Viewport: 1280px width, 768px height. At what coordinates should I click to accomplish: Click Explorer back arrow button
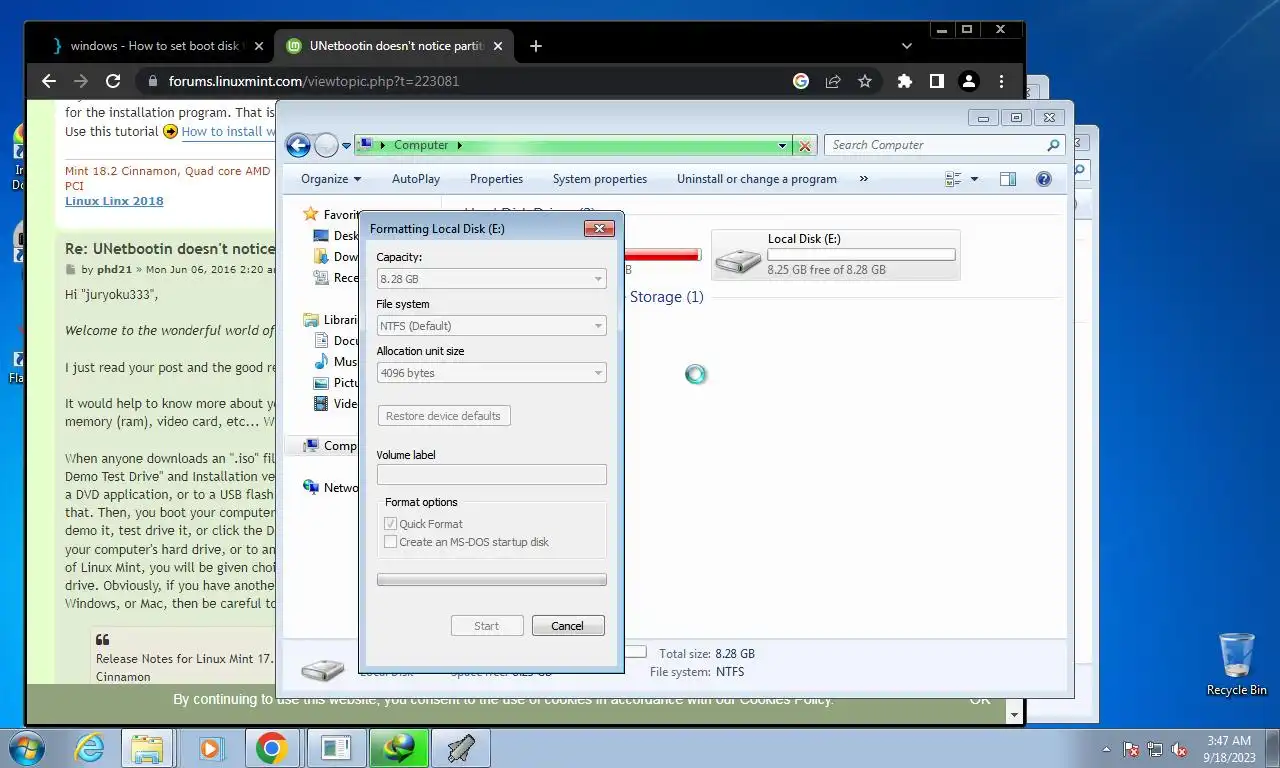click(x=298, y=145)
